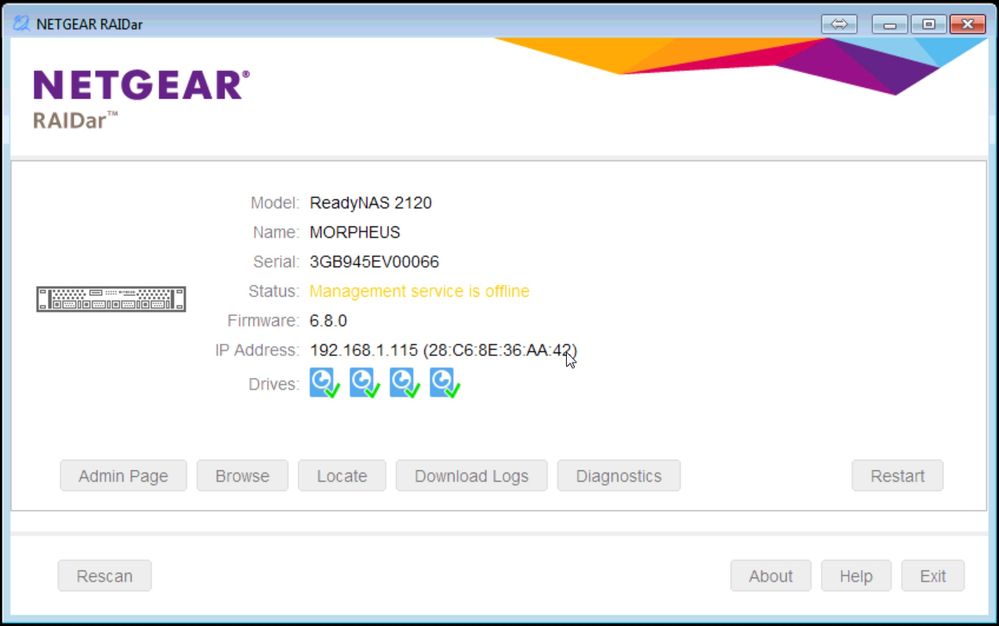Browse the MORPHEUS NAS shares
The image size is (999, 626).
coord(242,476)
